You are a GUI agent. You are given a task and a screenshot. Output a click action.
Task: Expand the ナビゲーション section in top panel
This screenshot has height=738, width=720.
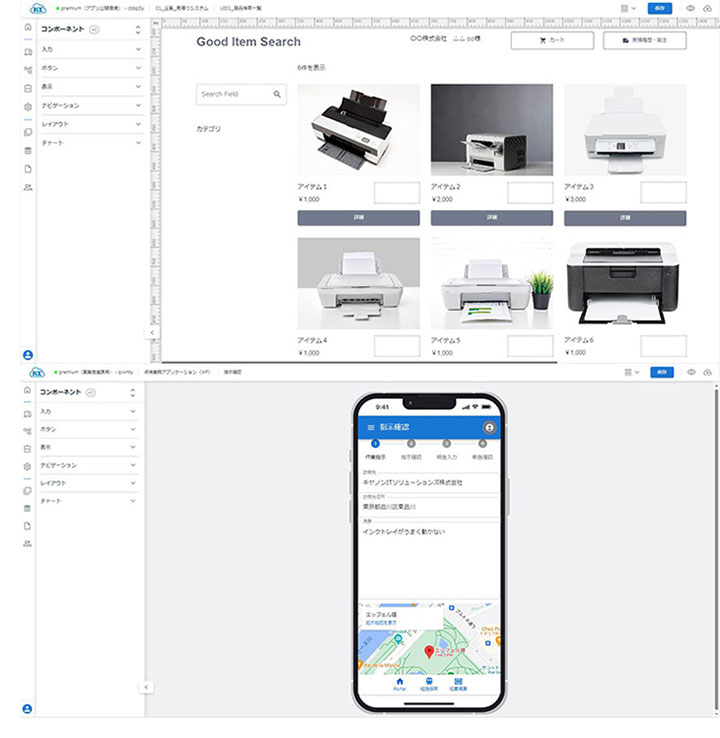138,105
